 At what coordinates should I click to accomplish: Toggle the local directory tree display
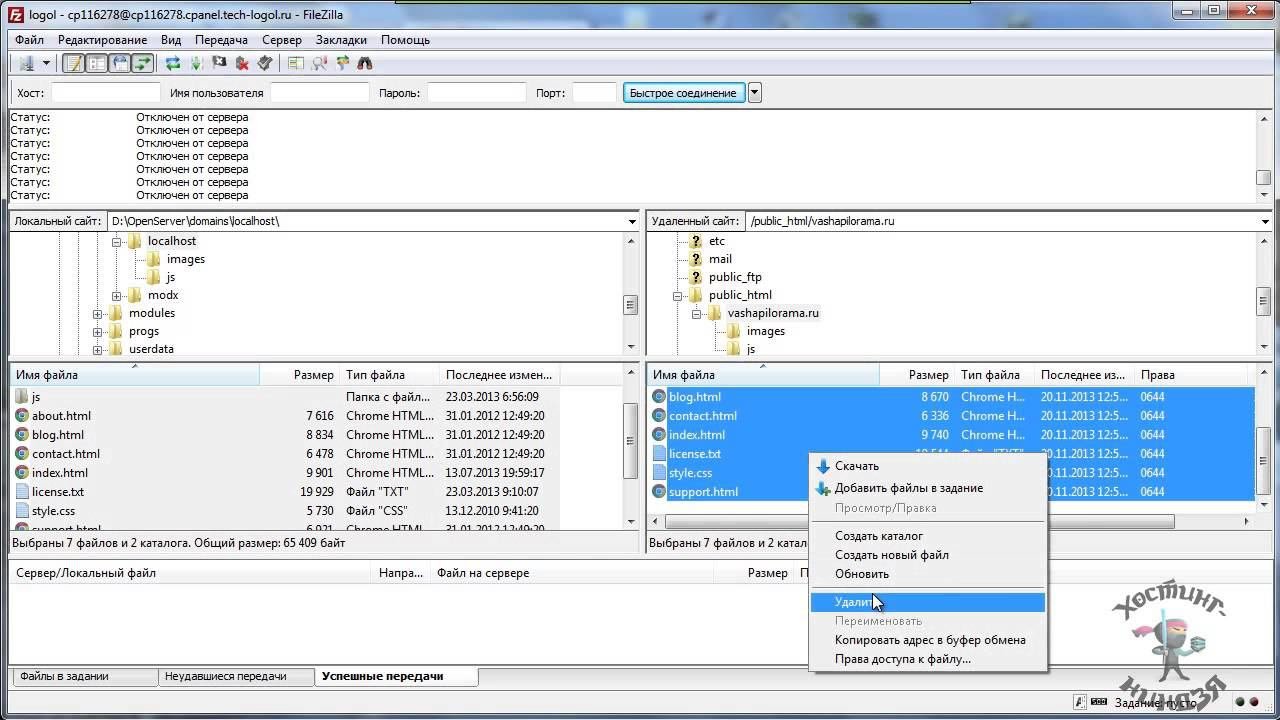coord(96,63)
